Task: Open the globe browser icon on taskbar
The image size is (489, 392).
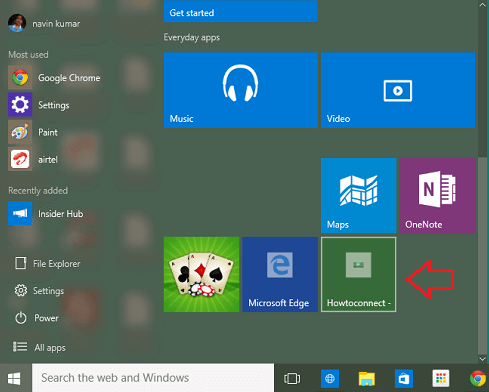Action: coord(330,378)
